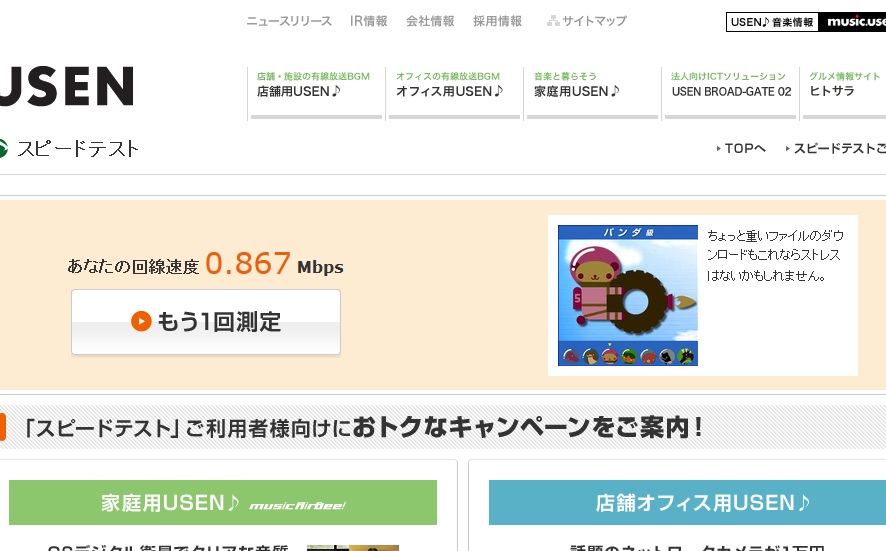Click the black cat icon in rank strip
Image resolution: width=886 pixels, height=551 pixels.
(667, 357)
